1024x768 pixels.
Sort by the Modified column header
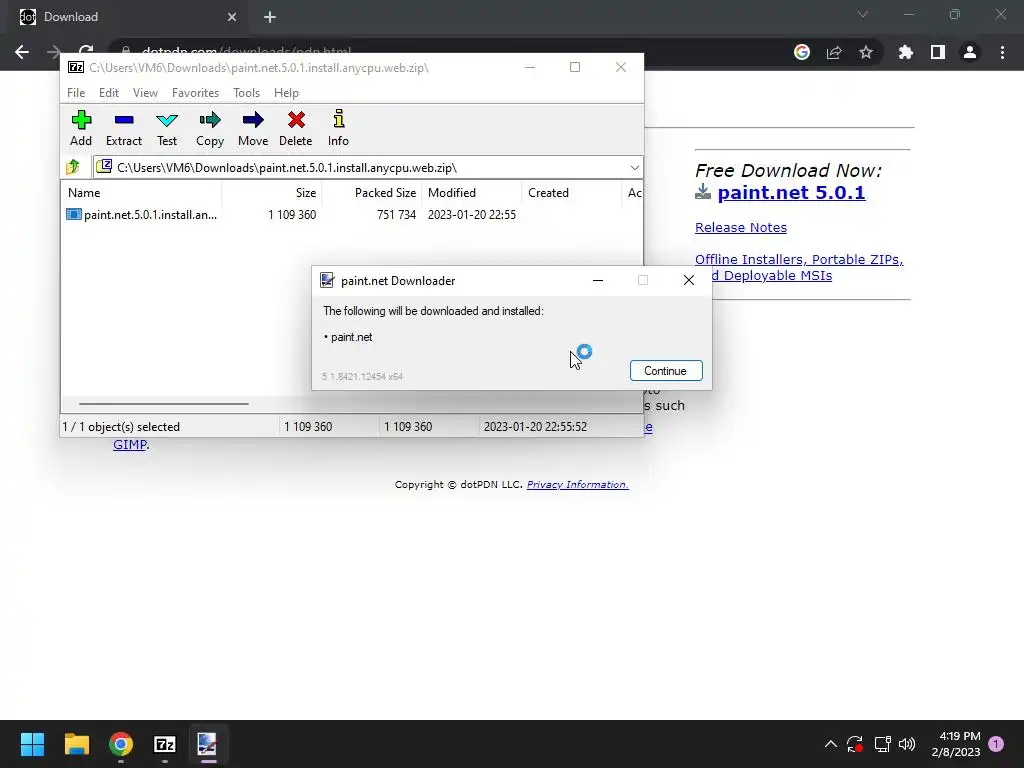click(x=472, y=193)
